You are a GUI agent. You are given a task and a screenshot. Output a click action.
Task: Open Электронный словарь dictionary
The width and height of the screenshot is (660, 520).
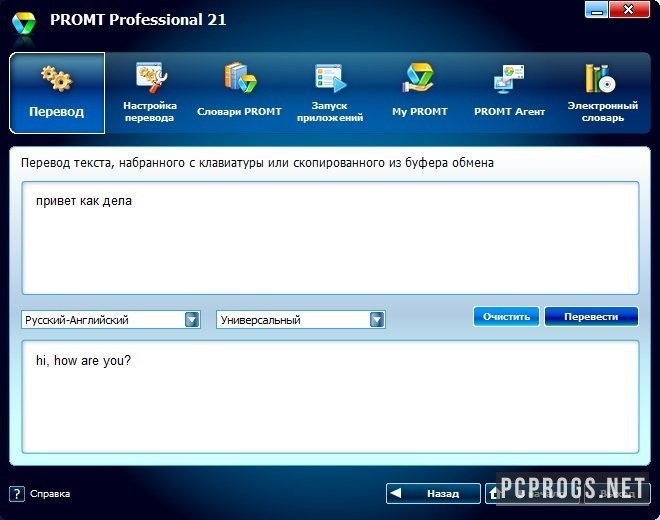pos(603,93)
